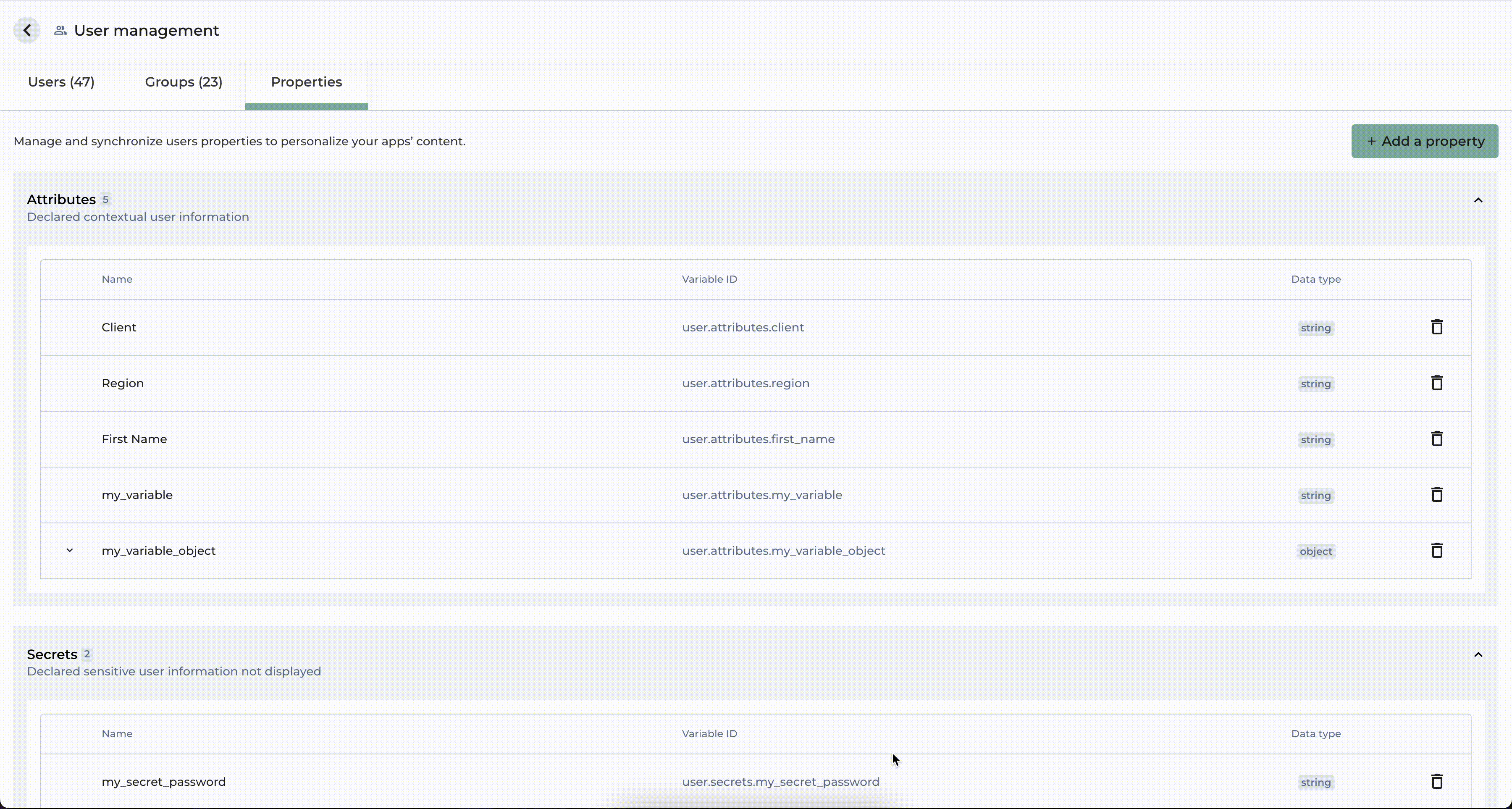Click the object data type badge
The height and width of the screenshot is (809, 1512).
coord(1315,551)
